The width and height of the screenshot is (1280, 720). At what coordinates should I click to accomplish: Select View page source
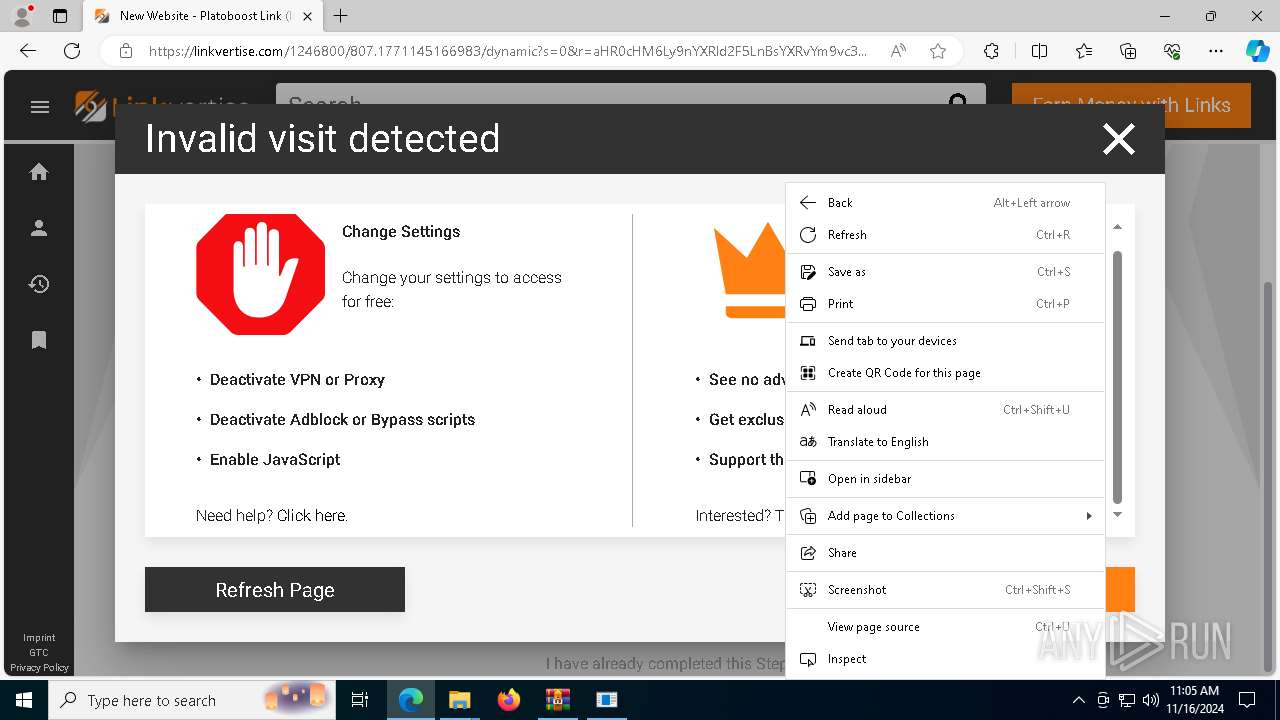[x=945, y=627]
